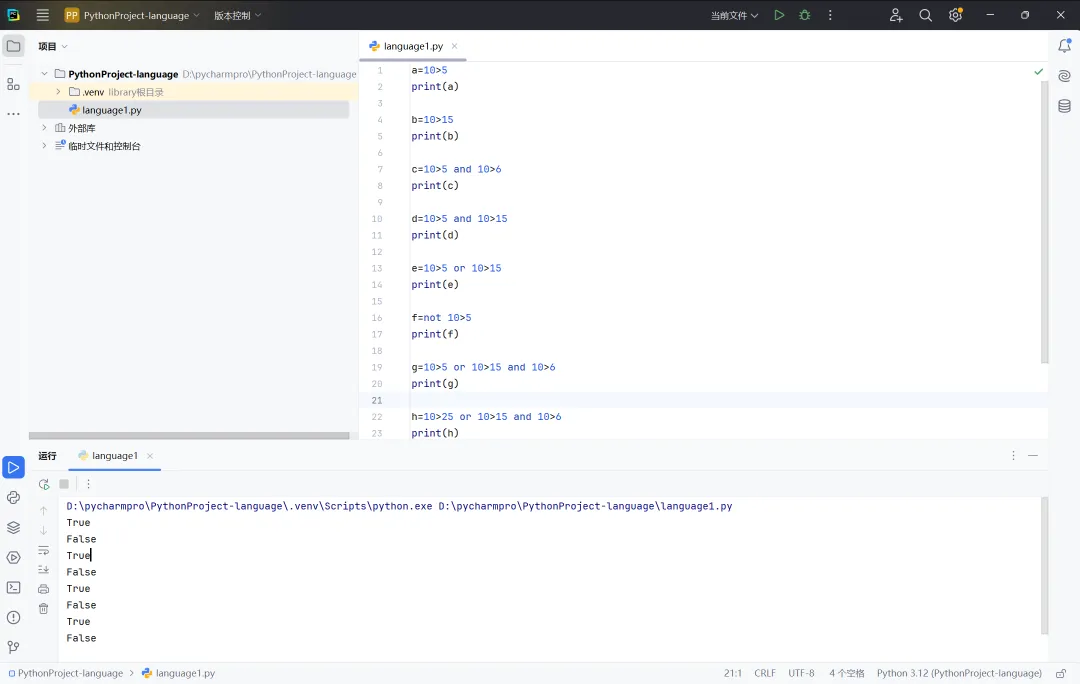Image resolution: width=1080 pixels, height=684 pixels.
Task: Open IDE settings gear
Action: (x=955, y=15)
